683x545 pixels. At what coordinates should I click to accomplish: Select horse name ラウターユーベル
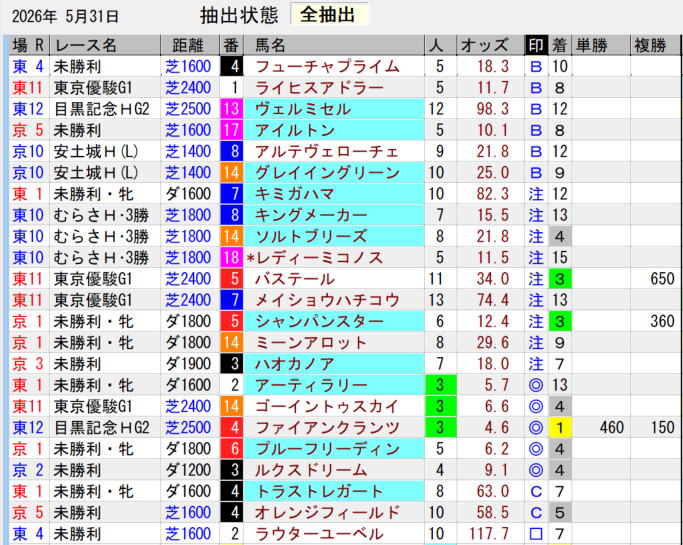[x=319, y=534]
